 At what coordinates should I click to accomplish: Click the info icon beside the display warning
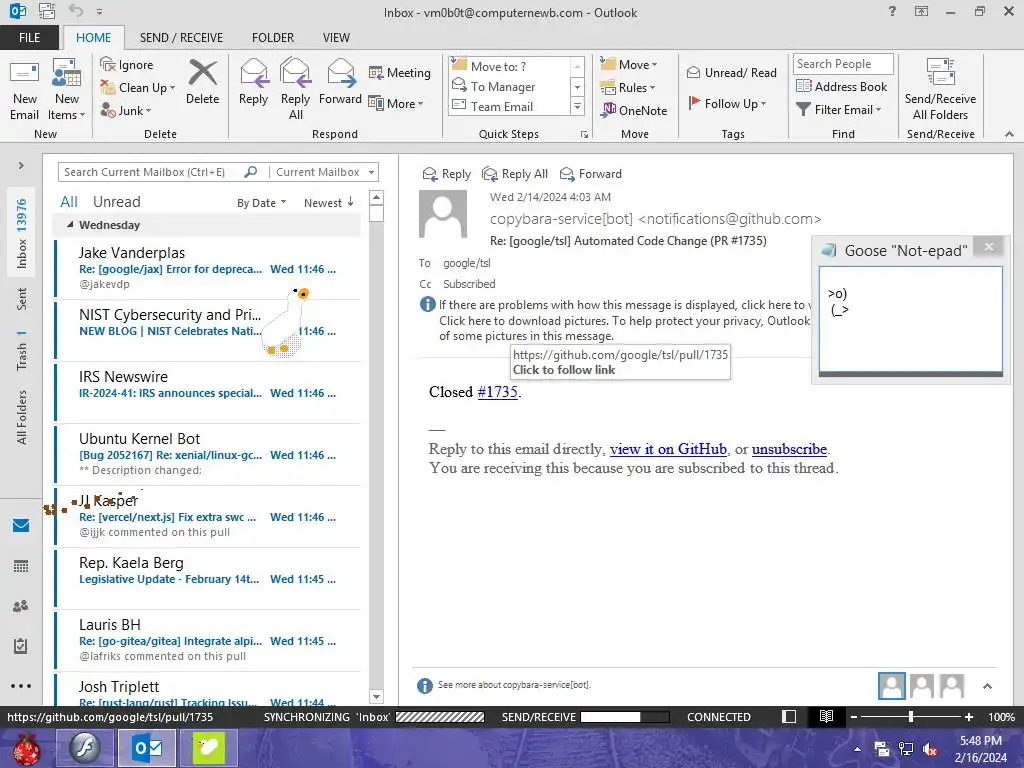pos(427,304)
